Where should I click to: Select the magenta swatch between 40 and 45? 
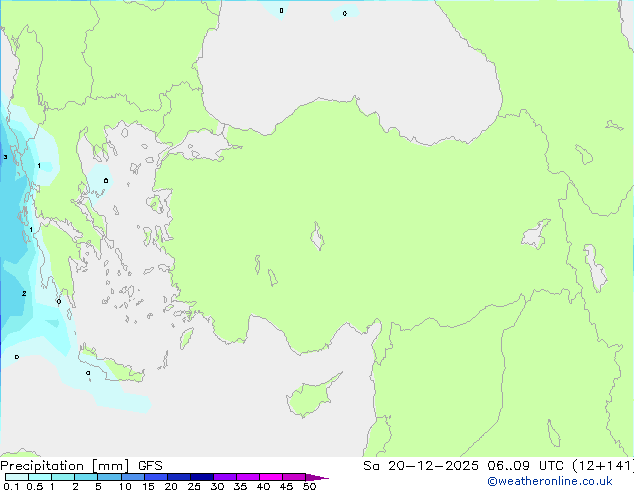pyautogui.click(x=271, y=477)
